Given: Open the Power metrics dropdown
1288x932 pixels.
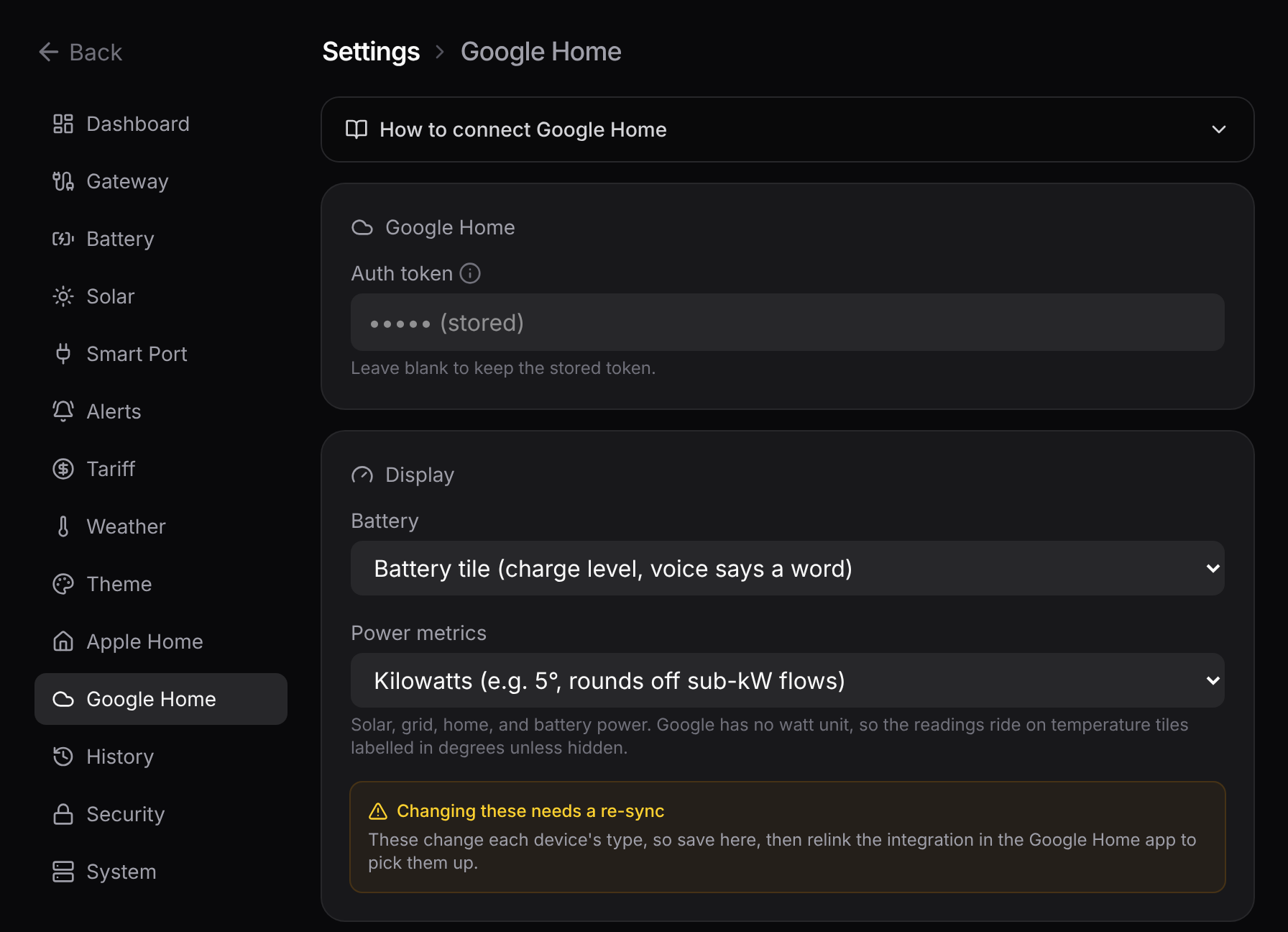Looking at the screenshot, I should [788, 680].
